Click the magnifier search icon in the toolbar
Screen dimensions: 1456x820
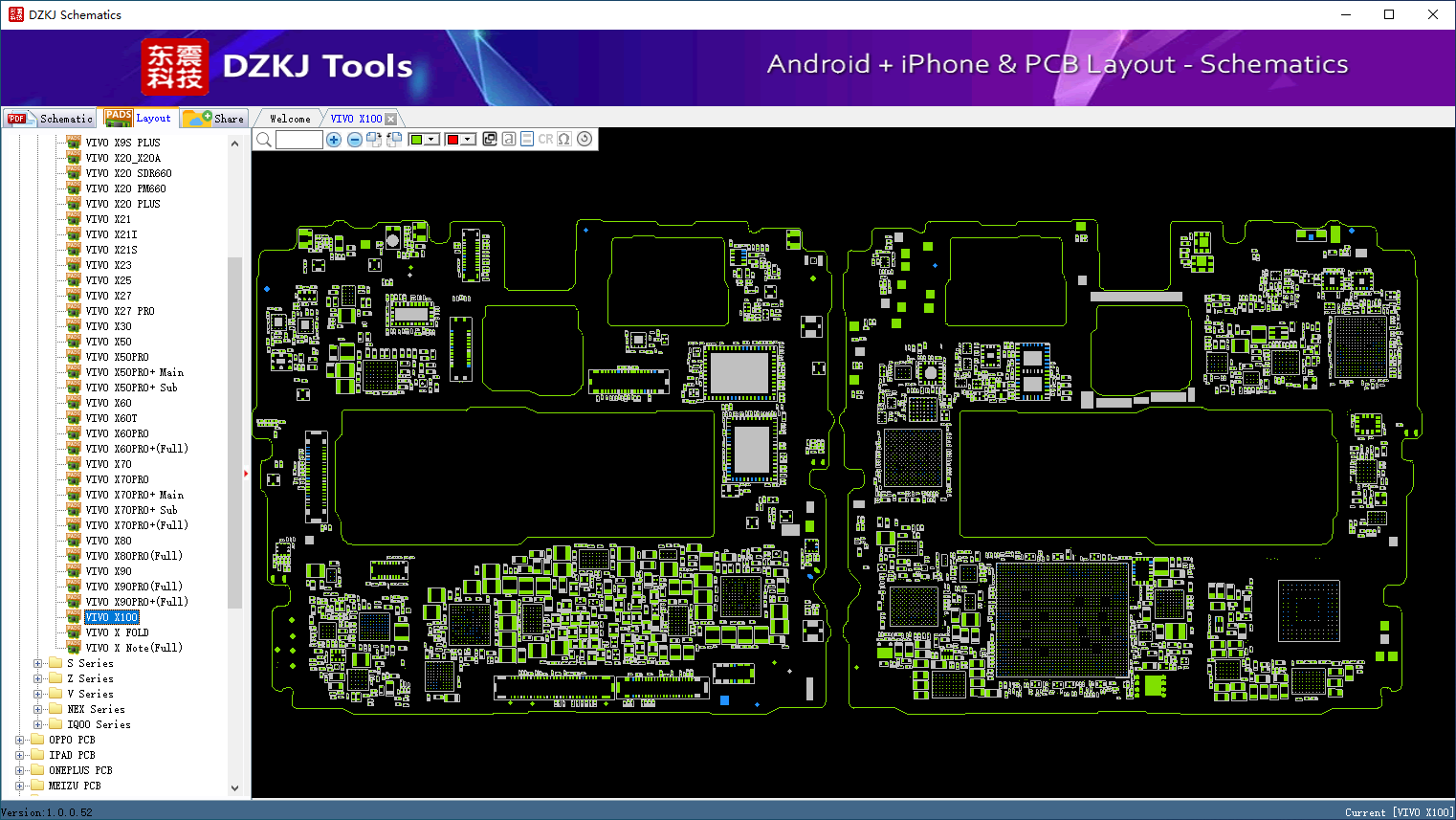pos(264,140)
